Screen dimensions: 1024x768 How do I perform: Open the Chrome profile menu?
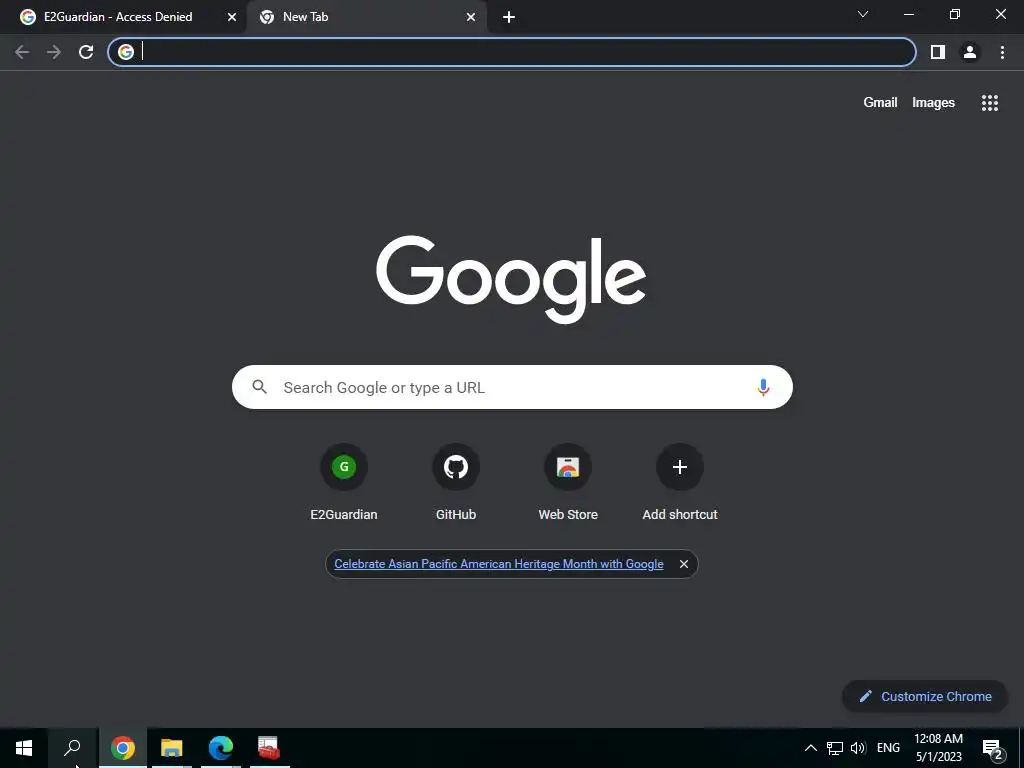tap(970, 52)
